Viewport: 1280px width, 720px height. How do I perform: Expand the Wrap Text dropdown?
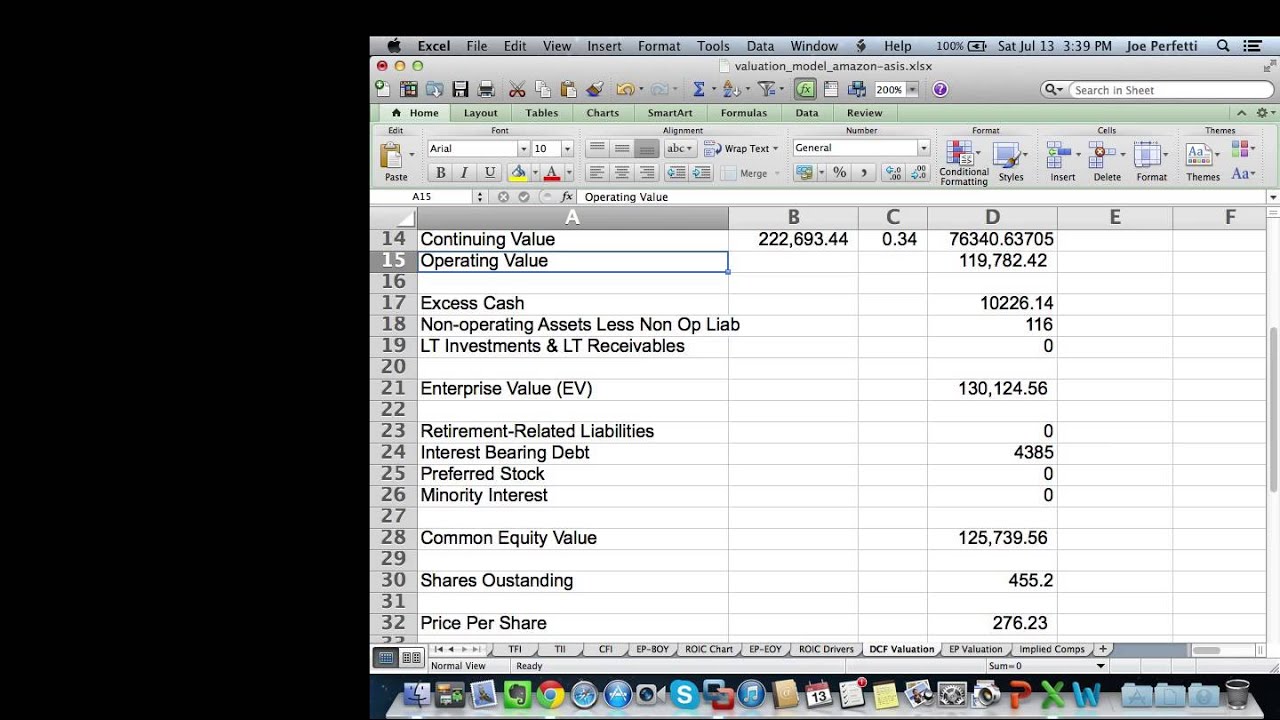[775, 149]
